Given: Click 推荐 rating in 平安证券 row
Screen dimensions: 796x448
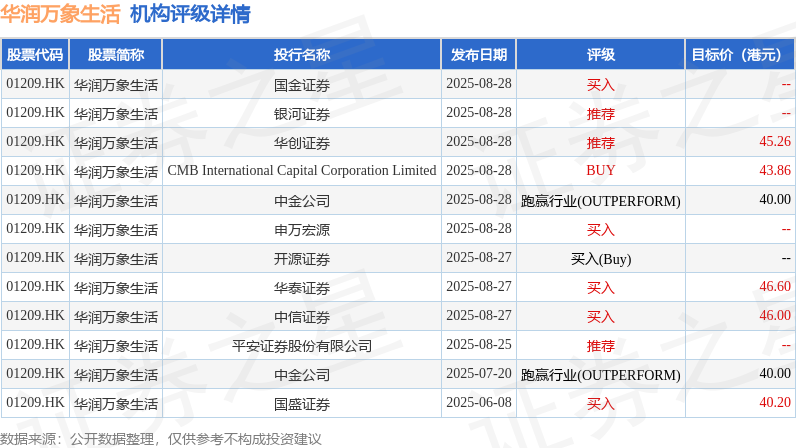Looking at the screenshot, I should click(x=601, y=345).
